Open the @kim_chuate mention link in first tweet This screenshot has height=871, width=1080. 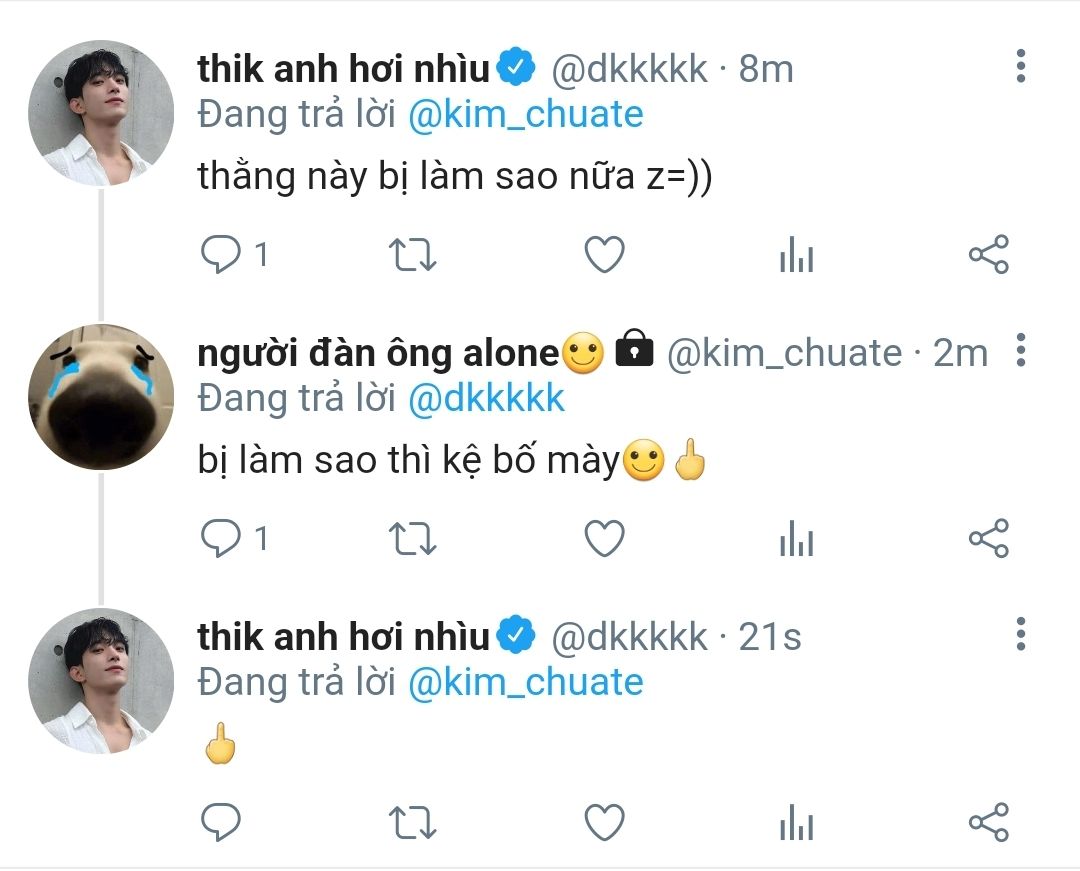click(526, 114)
